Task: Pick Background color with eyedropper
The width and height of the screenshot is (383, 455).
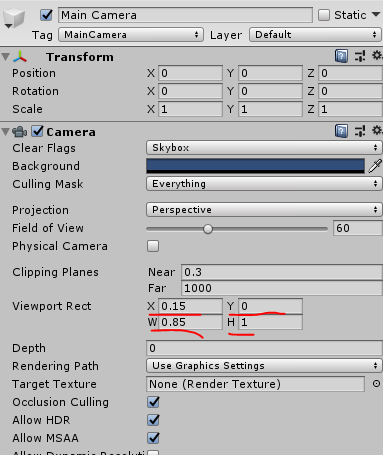Action: coord(375,166)
